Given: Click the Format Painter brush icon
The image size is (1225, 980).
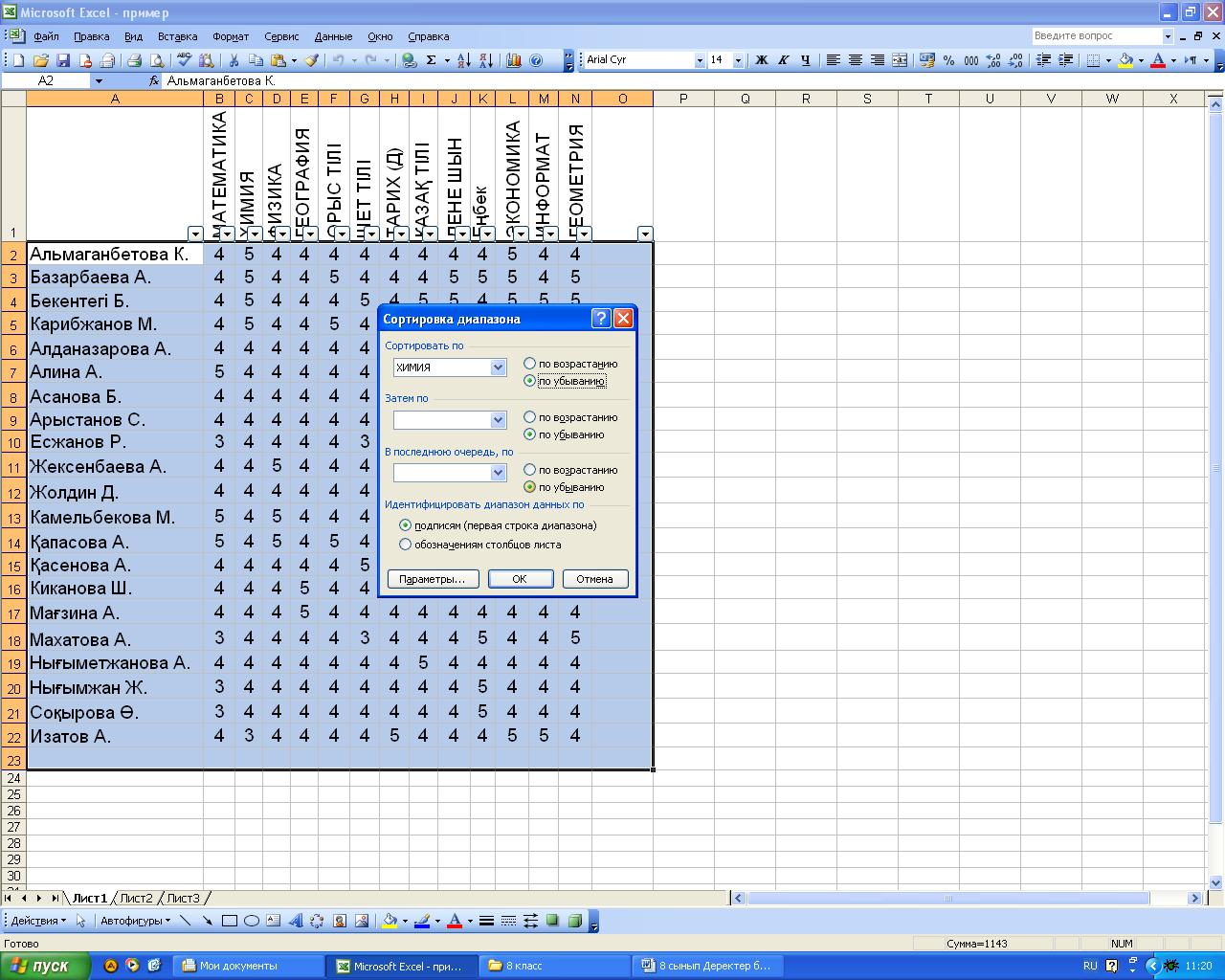Looking at the screenshot, I should point(311,60).
